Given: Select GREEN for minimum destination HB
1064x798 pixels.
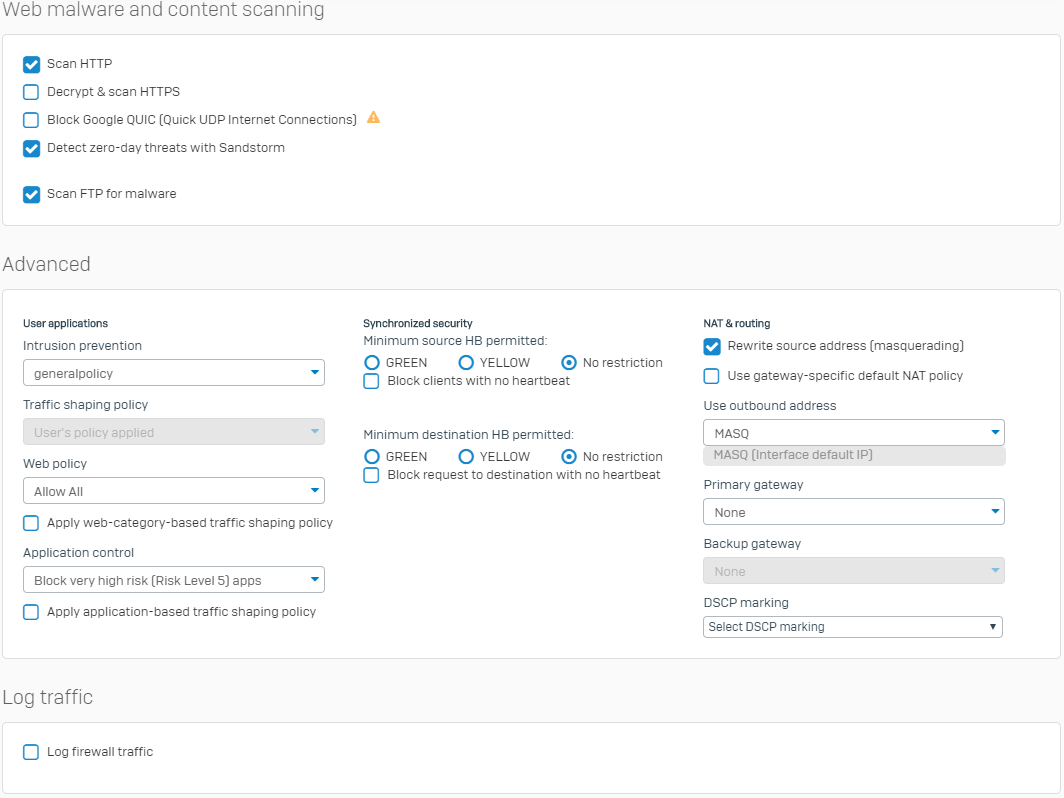Looking at the screenshot, I should tap(372, 457).
